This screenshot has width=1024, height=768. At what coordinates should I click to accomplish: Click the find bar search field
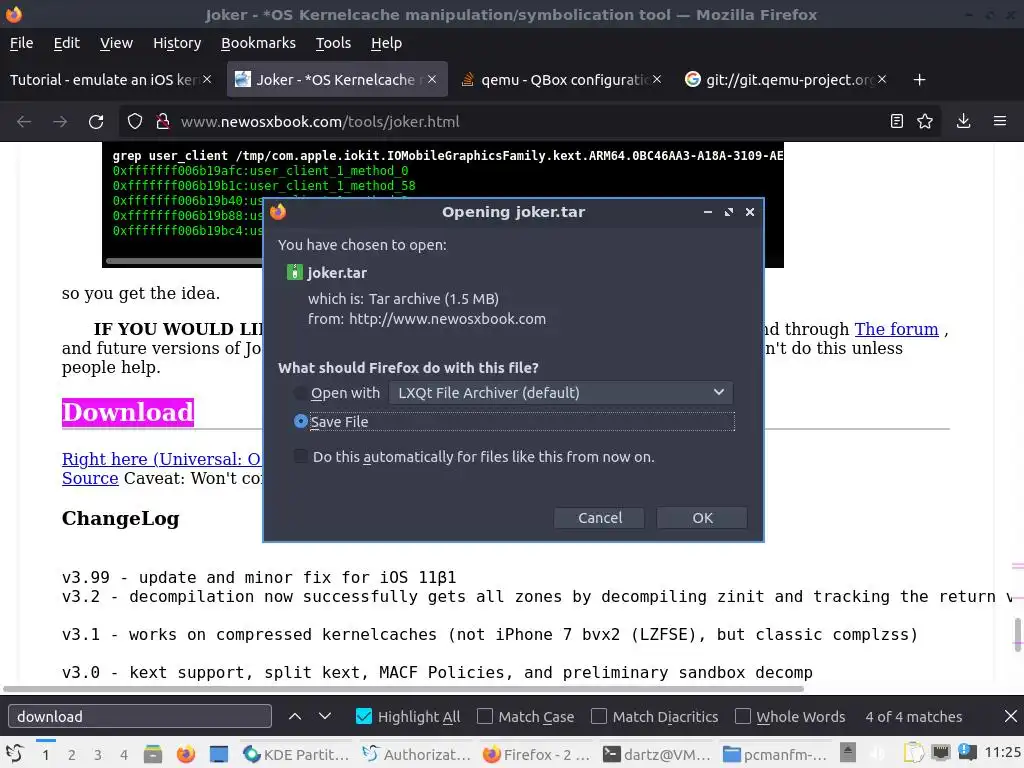point(140,716)
